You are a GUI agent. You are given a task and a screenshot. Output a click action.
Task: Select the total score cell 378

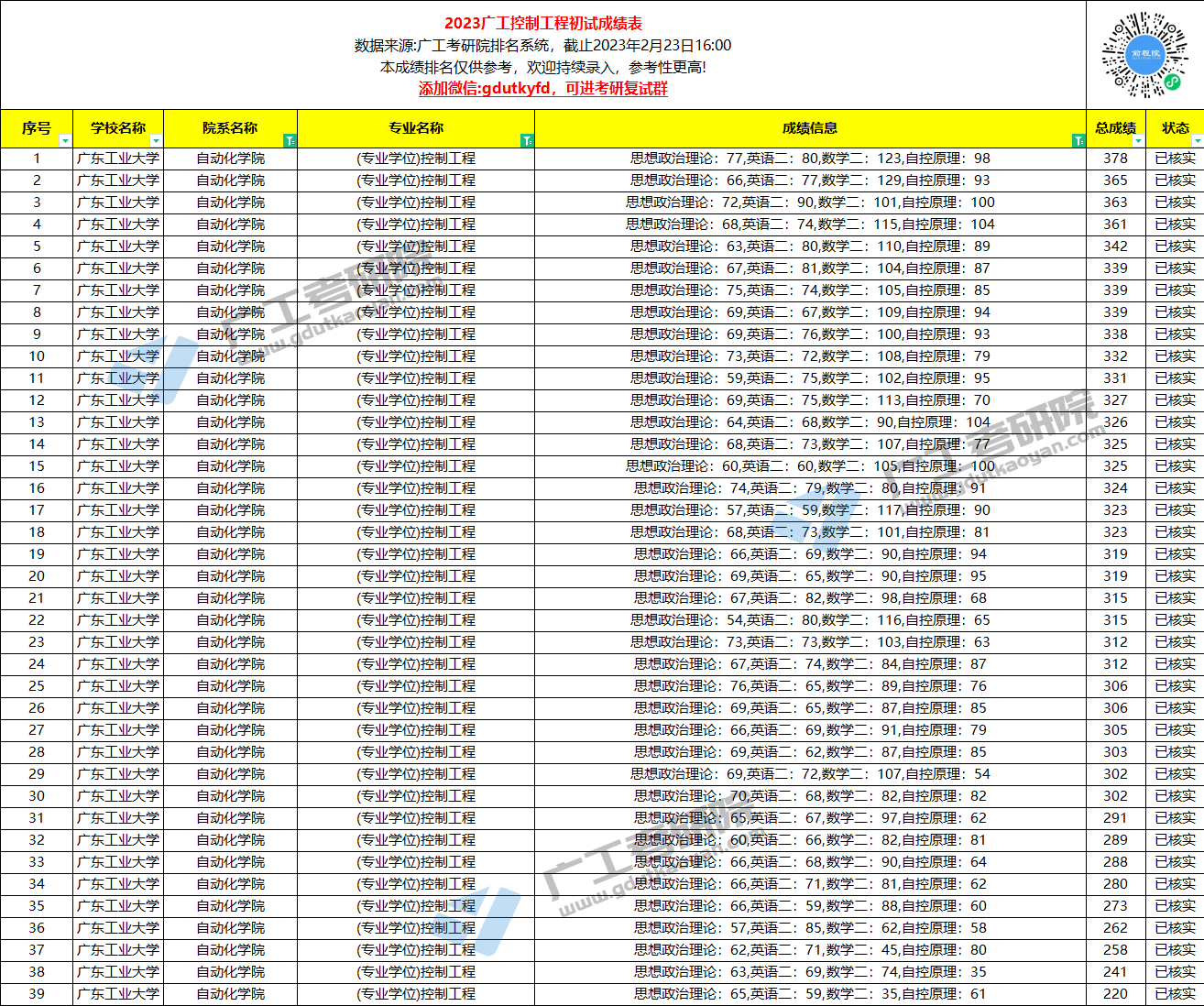coord(1116,159)
